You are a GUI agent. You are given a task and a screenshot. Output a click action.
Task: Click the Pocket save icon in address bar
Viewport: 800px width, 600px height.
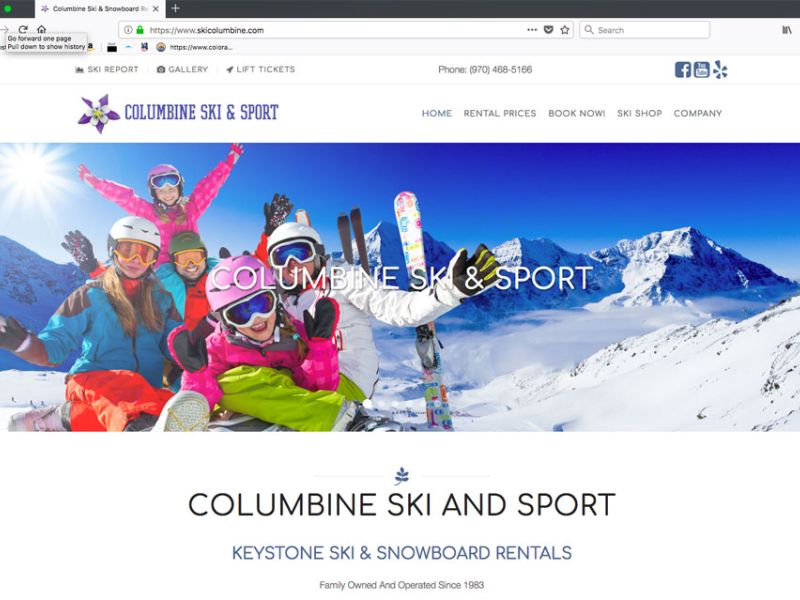[x=548, y=30]
